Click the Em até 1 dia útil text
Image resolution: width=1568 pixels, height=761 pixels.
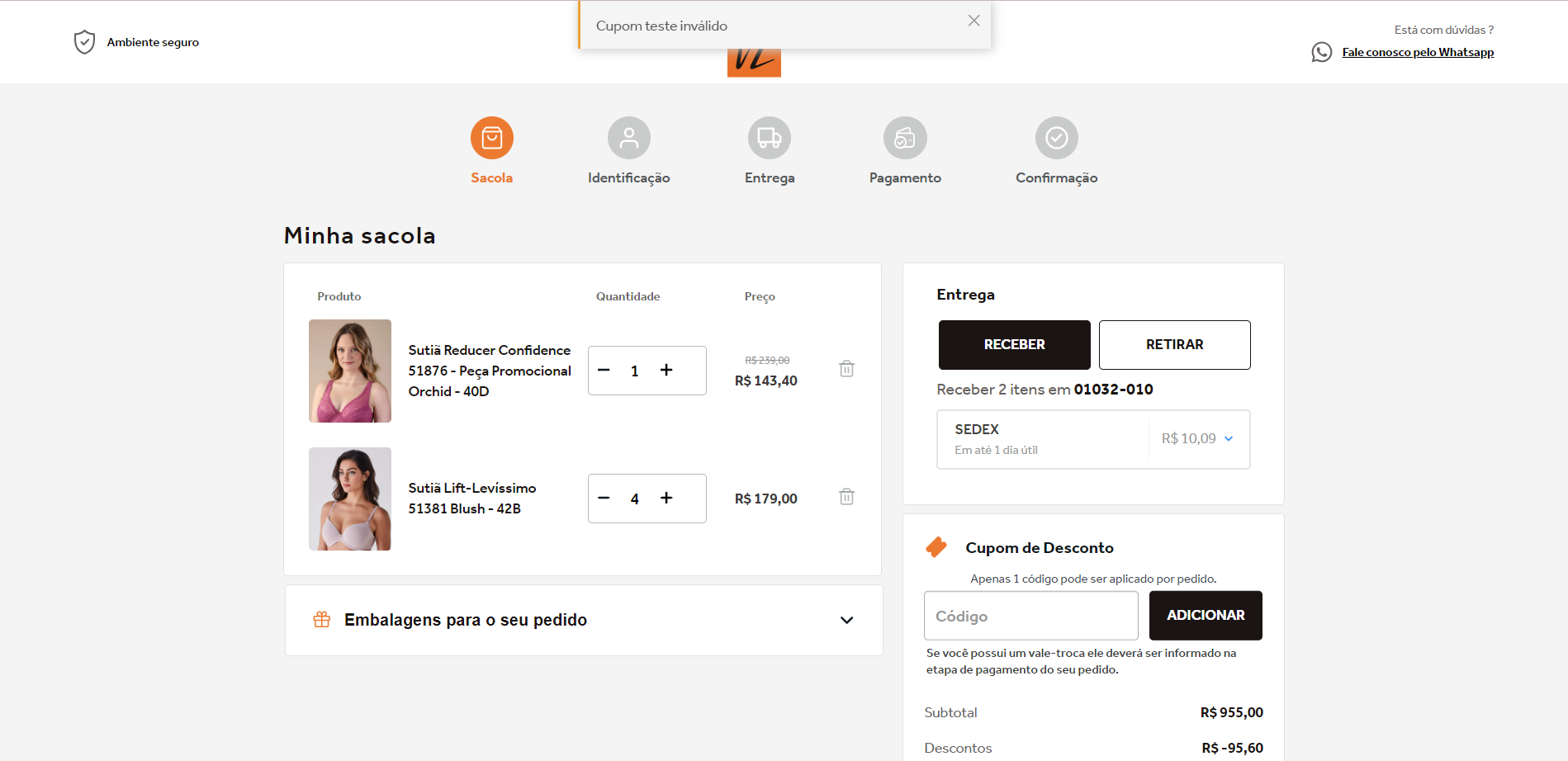pos(996,451)
